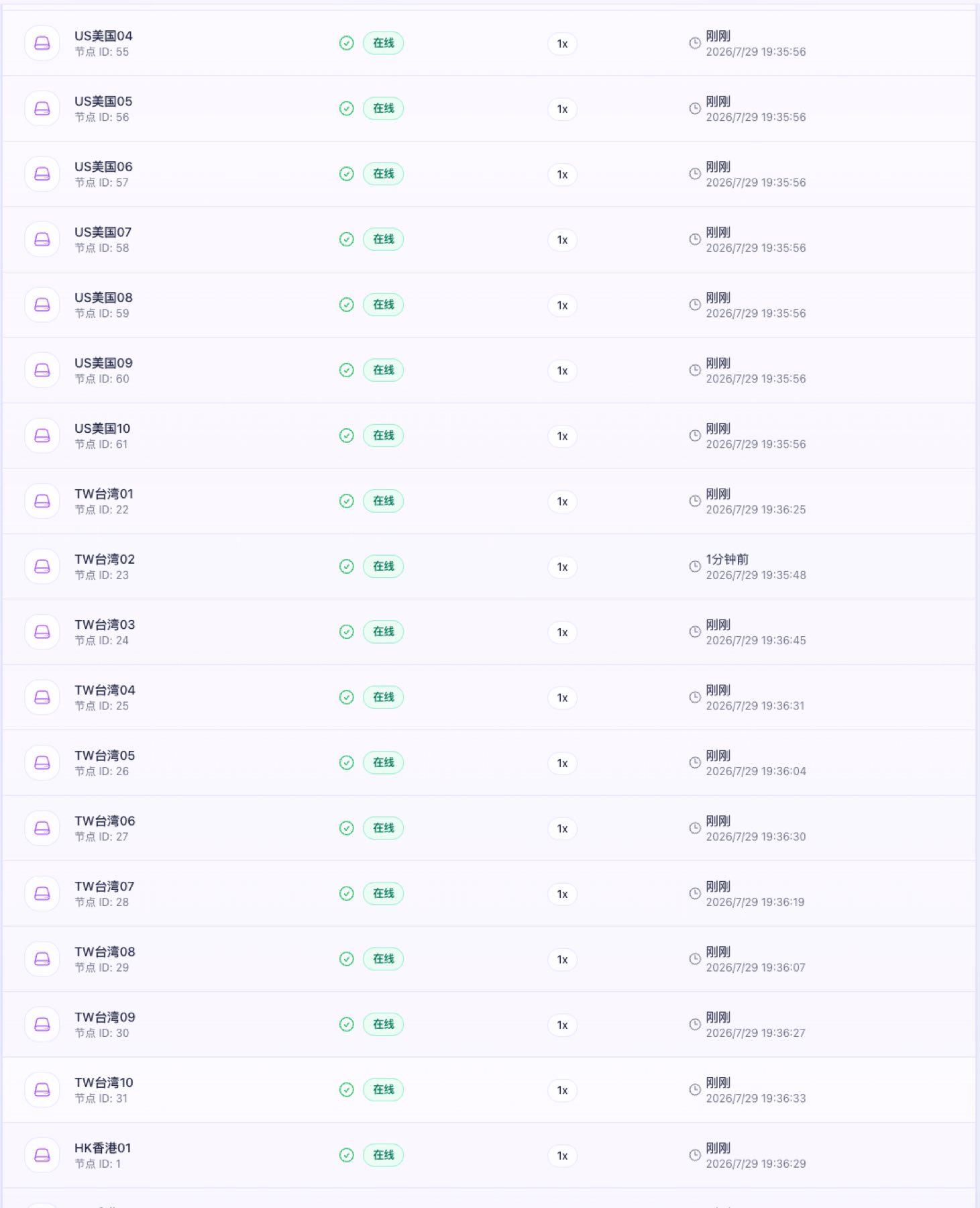Click the server icon for TW台湾01

click(x=42, y=501)
